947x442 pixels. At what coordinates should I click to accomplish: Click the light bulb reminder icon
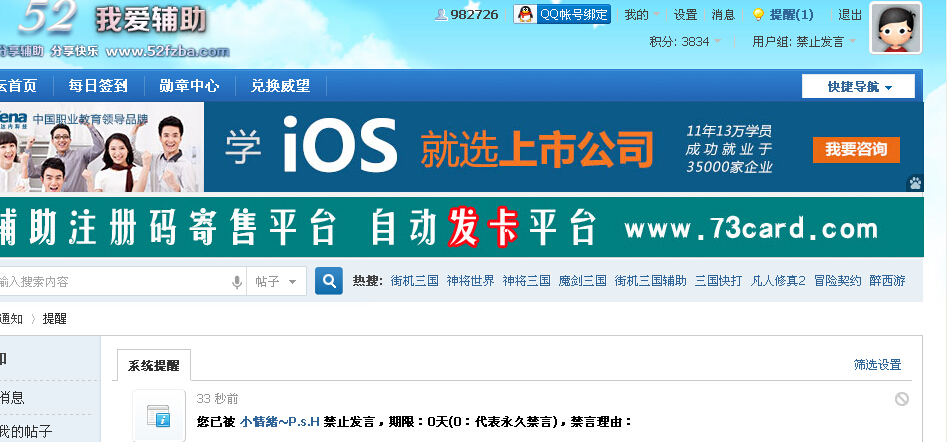pos(758,15)
